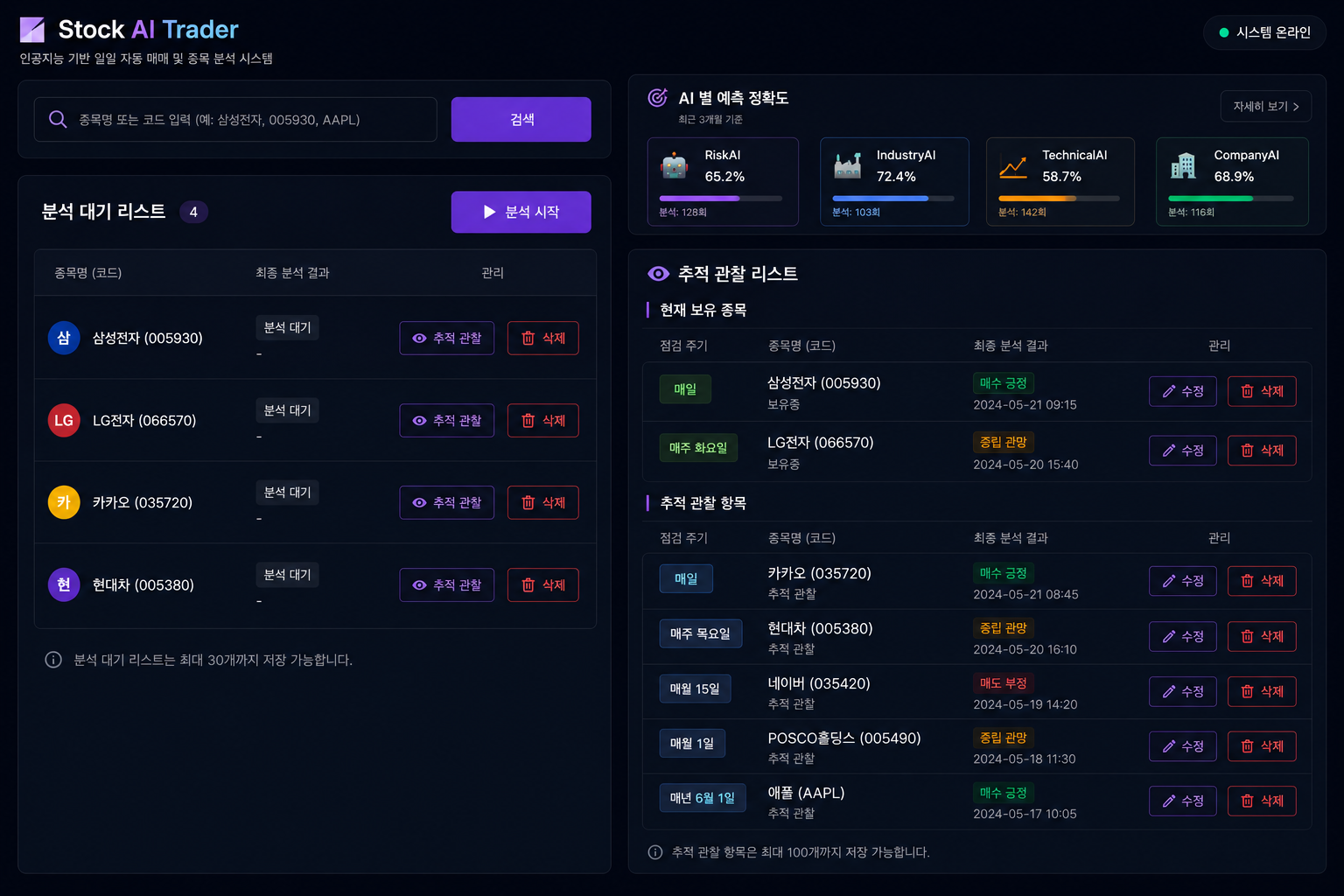
Task: Edit the POSCO홀딩스 entry with 수정
Action: pyautogui.click(x=1183, y=746)
